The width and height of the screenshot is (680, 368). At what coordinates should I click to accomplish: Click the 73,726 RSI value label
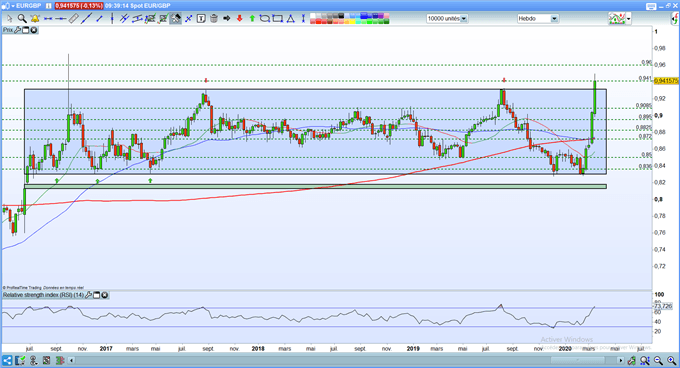click(663, 306)
